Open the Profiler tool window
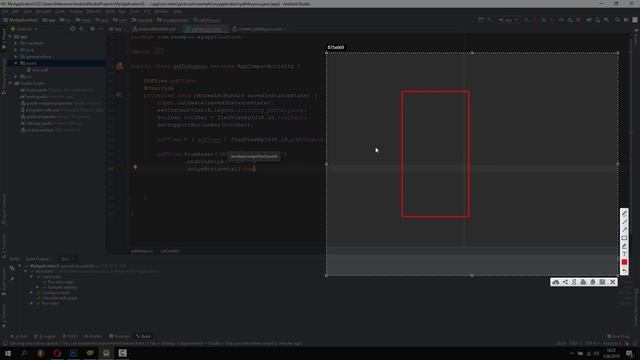 [93, 336]
